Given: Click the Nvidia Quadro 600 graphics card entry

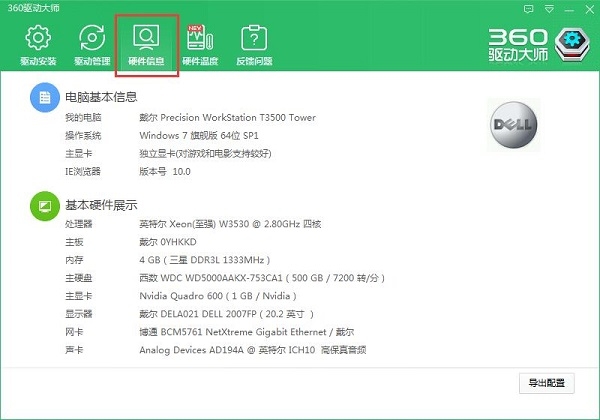Looking at the screenshot, I should tap(218, 296).
